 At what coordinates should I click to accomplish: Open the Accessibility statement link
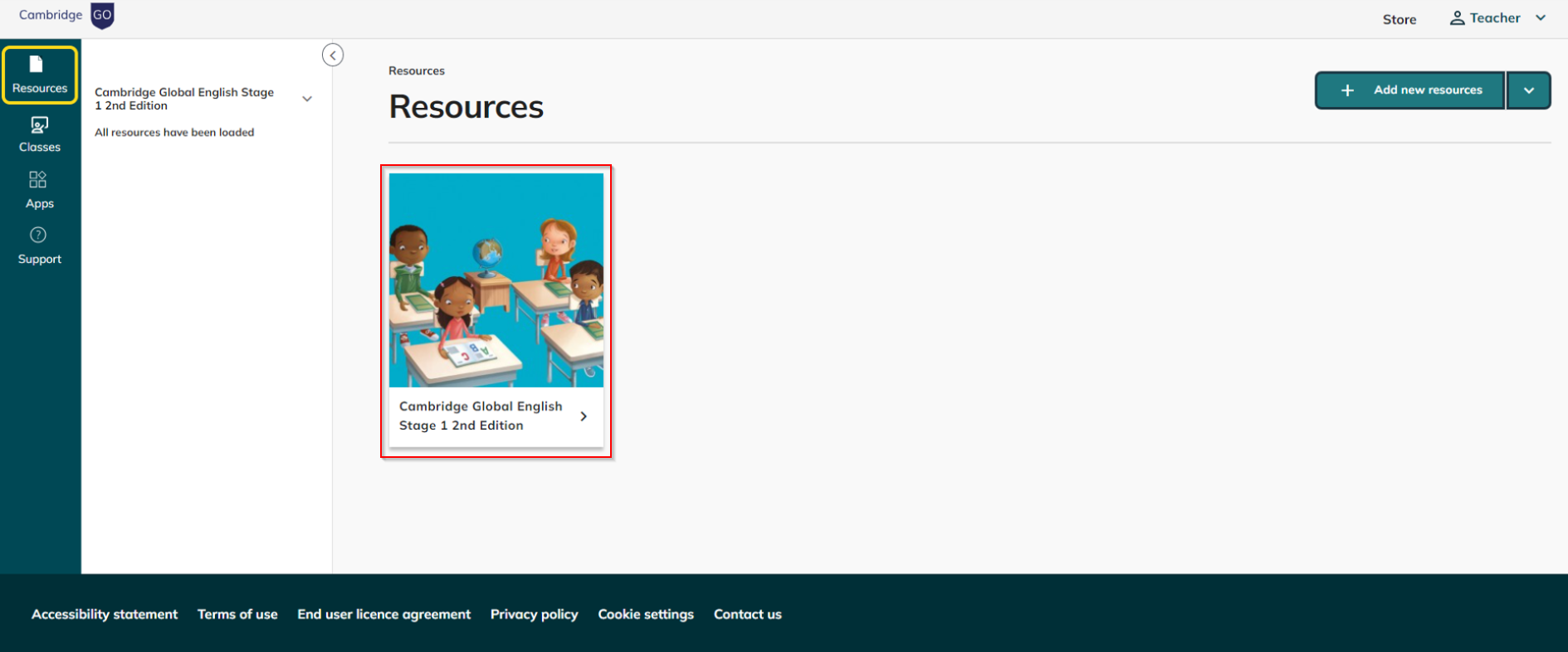pyautogui.click(x=105, y=615)
